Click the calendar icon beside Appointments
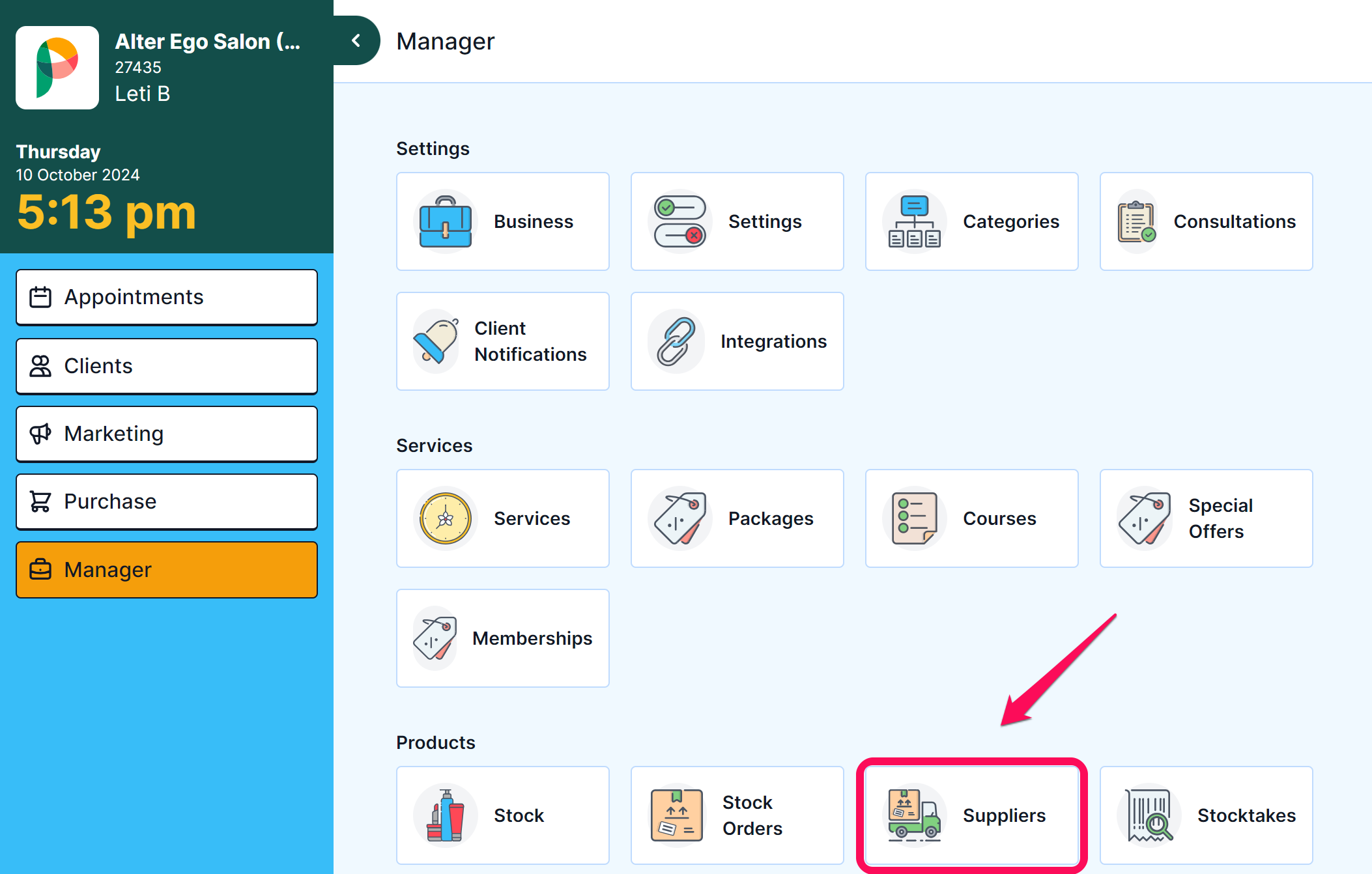Viewport: 1372px width, 874px height. coord(40,297)
